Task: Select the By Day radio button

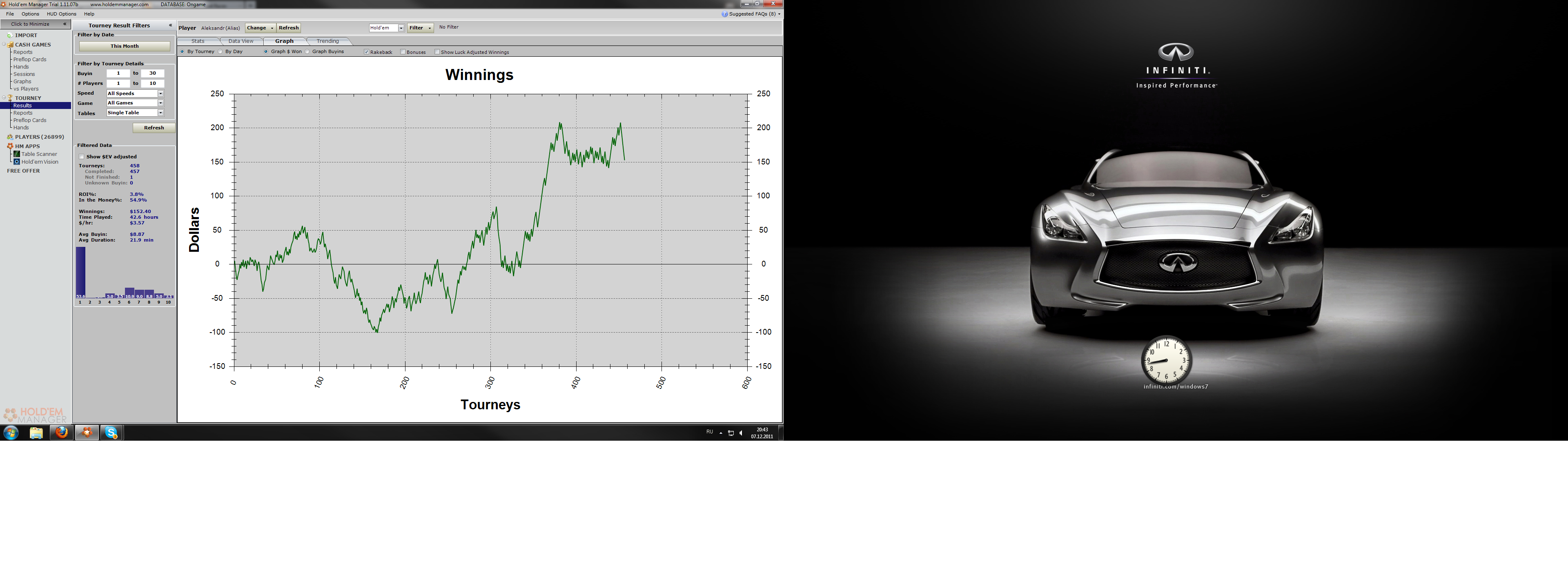Action: coord(221,52)
